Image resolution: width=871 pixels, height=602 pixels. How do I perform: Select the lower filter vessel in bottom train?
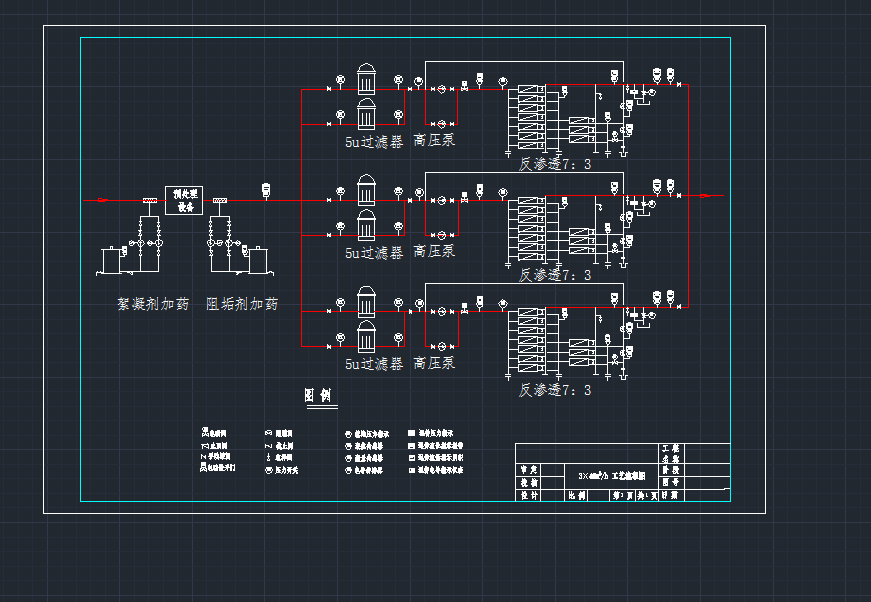tap(366, 338)
